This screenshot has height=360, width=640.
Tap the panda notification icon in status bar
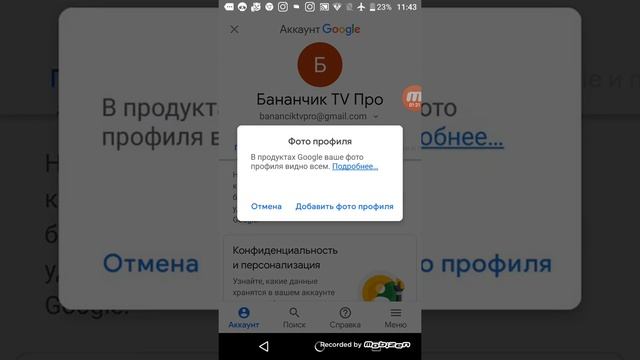pyautogui.click(x=242, y=7)
